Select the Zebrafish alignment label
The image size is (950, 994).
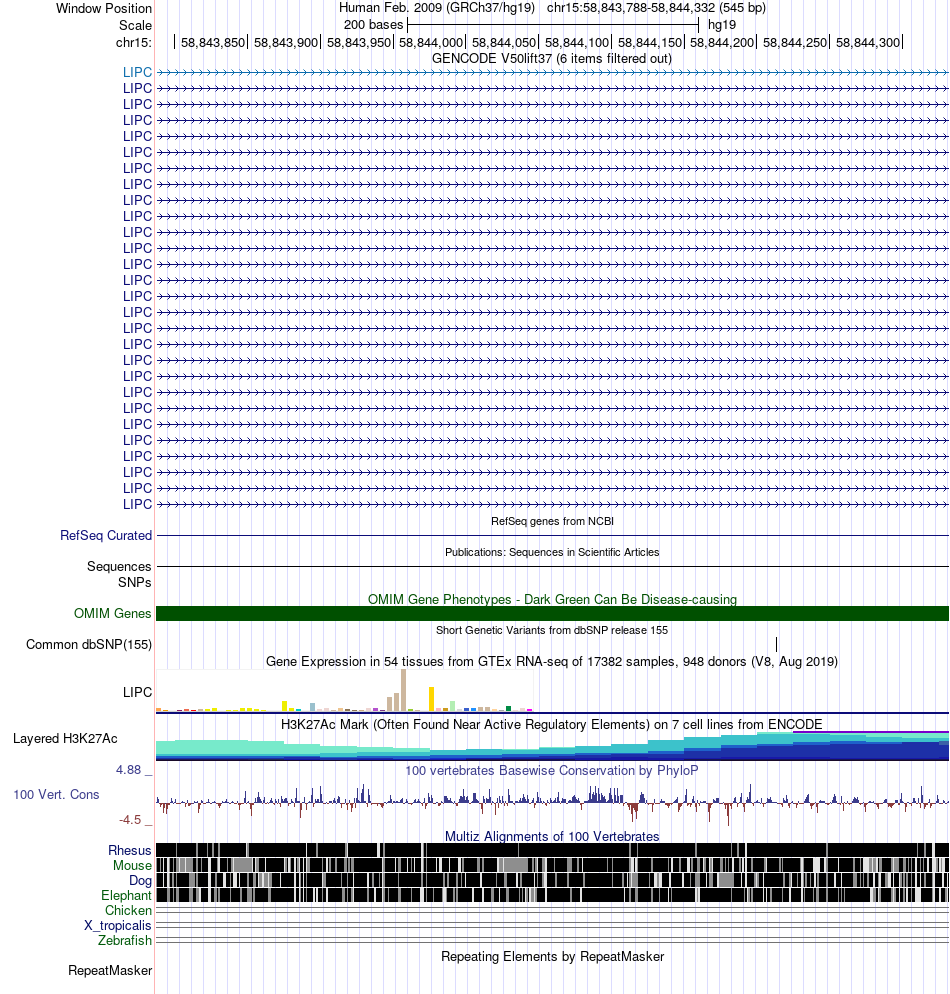click(x=125, y=940)
